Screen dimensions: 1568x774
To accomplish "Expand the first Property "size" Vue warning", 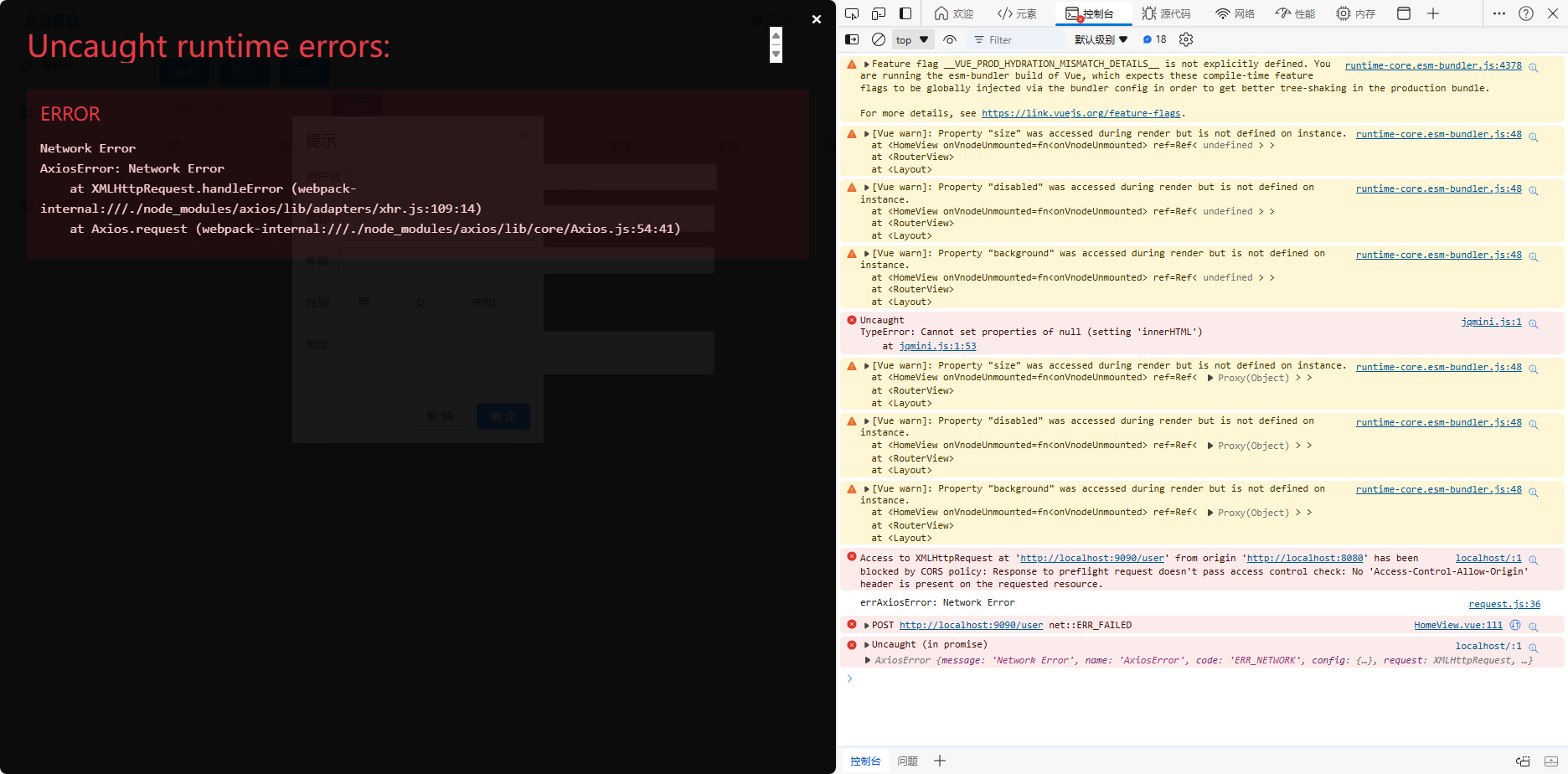I will [867, 133].
